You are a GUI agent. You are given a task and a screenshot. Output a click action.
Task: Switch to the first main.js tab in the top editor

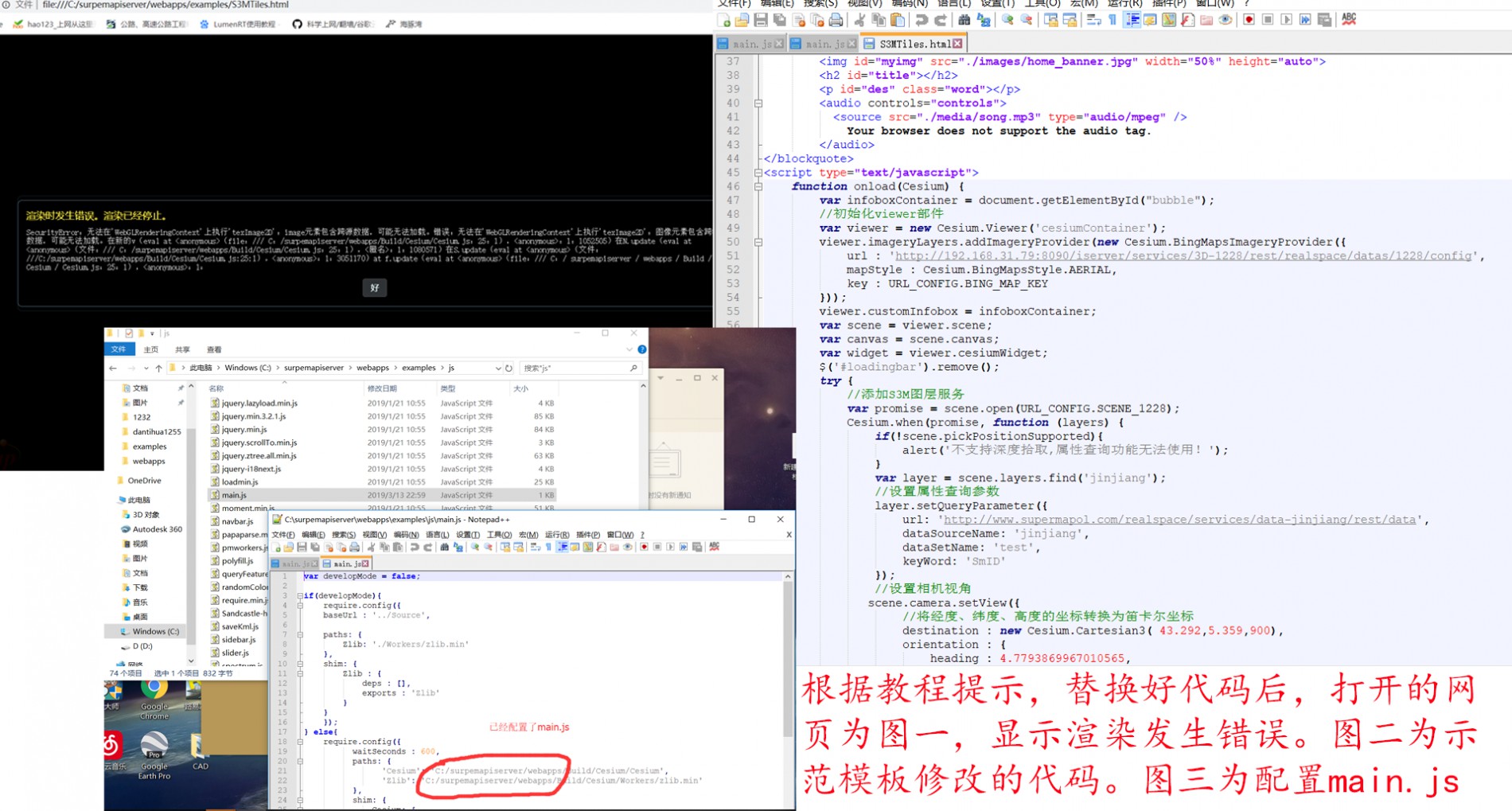(750, 44)
